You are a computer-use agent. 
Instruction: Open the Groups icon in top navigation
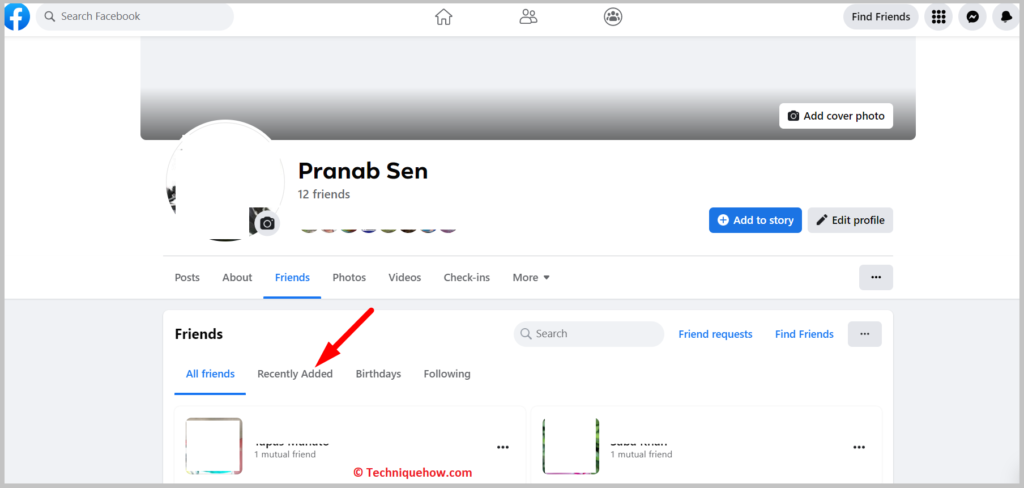[x=613, y=17]
